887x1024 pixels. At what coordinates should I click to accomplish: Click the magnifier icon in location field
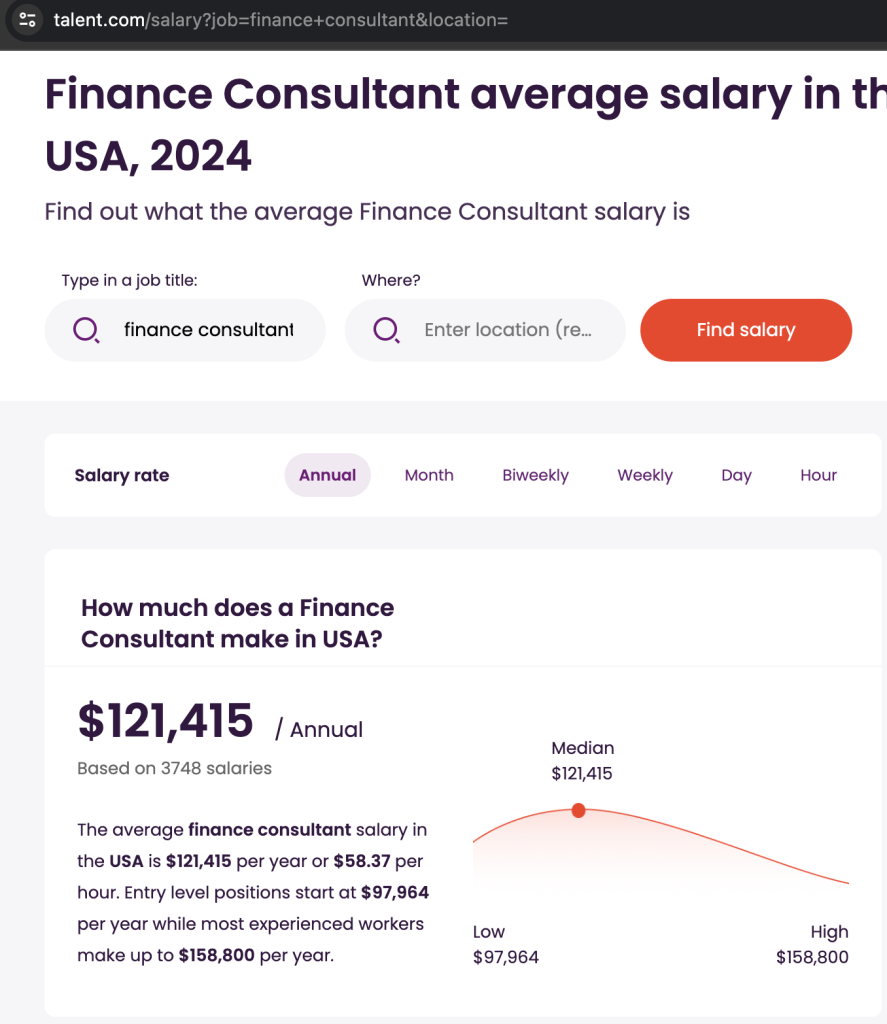click(x=386, y=330)
